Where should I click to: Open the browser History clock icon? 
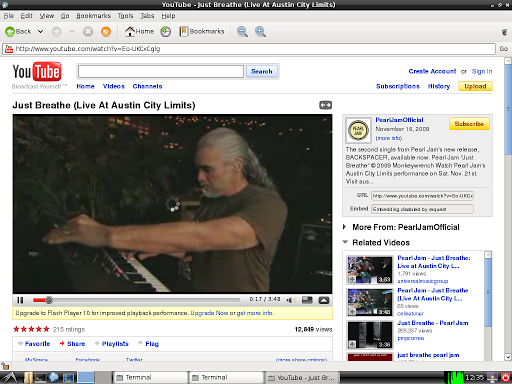pos(166,32)
